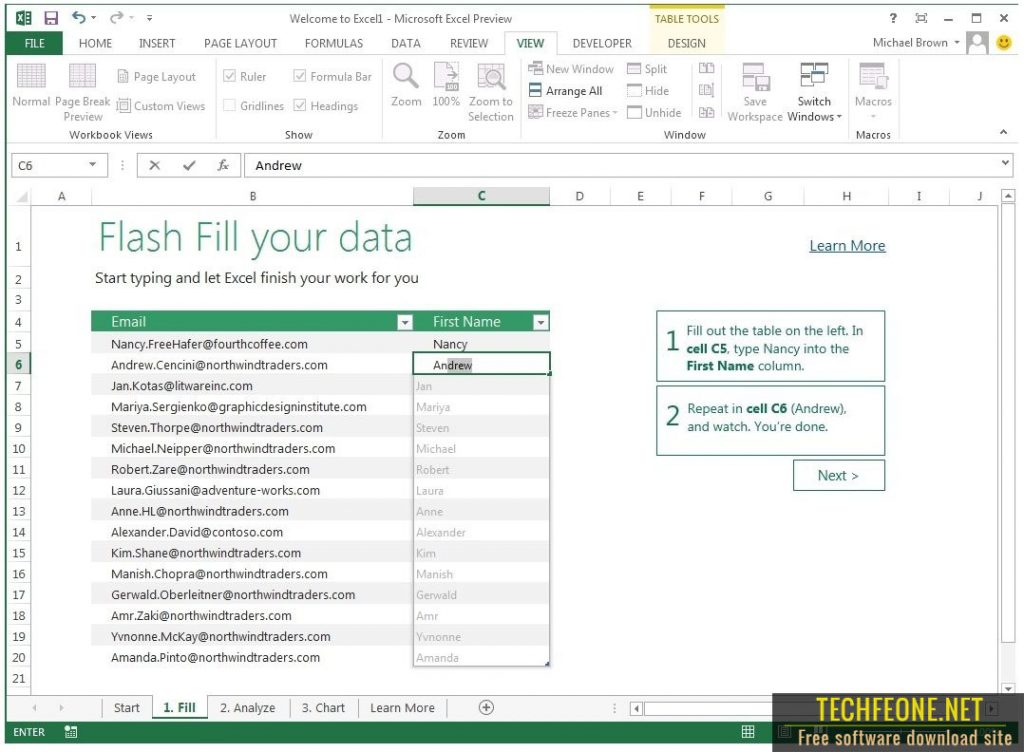Viewport: 1024px width, 752px height.
Task: Open the DESIGN table tools tab
Action: coord(686,43)
